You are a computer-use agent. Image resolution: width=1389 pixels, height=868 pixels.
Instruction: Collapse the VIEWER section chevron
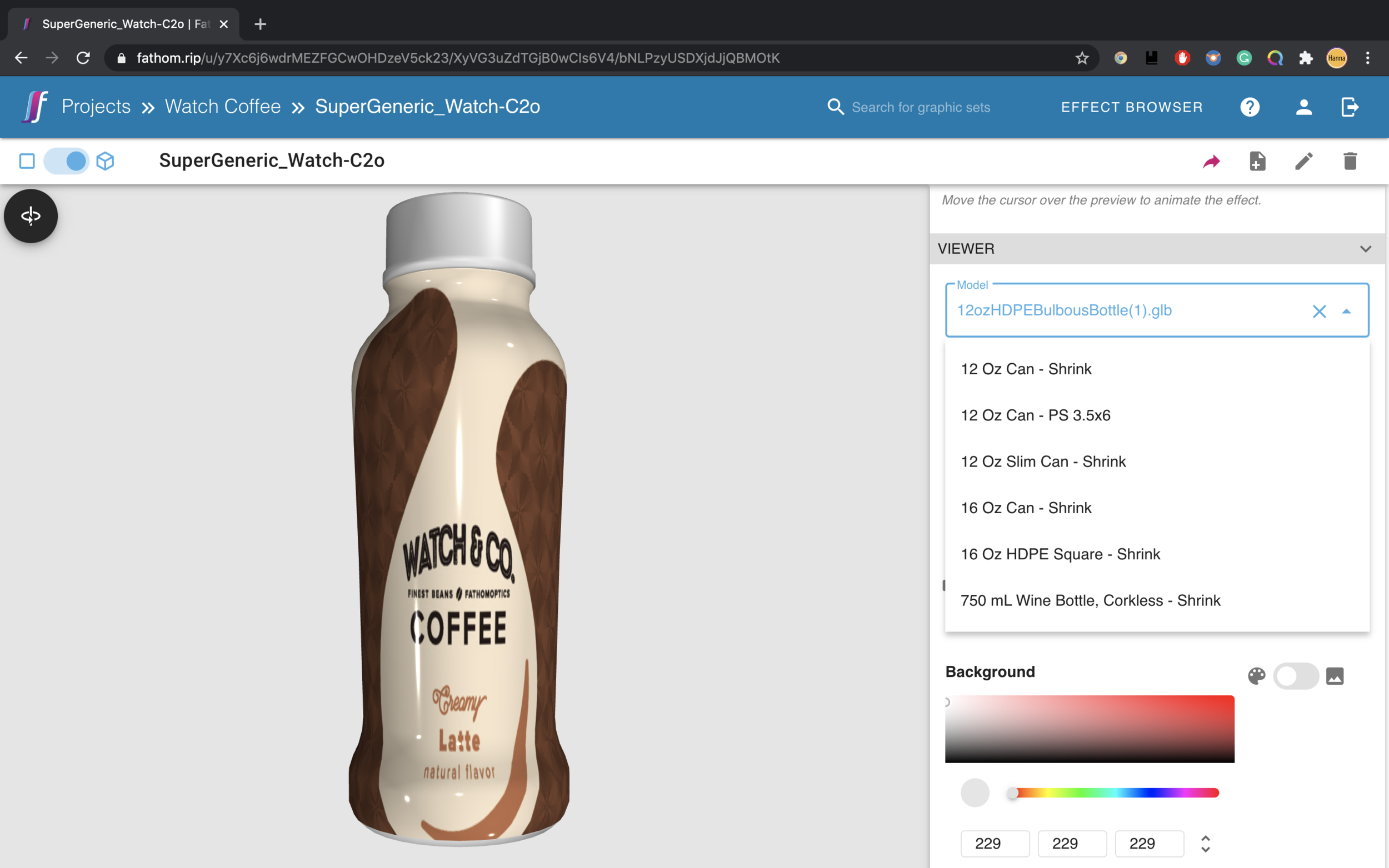(x=1366, y=249)
